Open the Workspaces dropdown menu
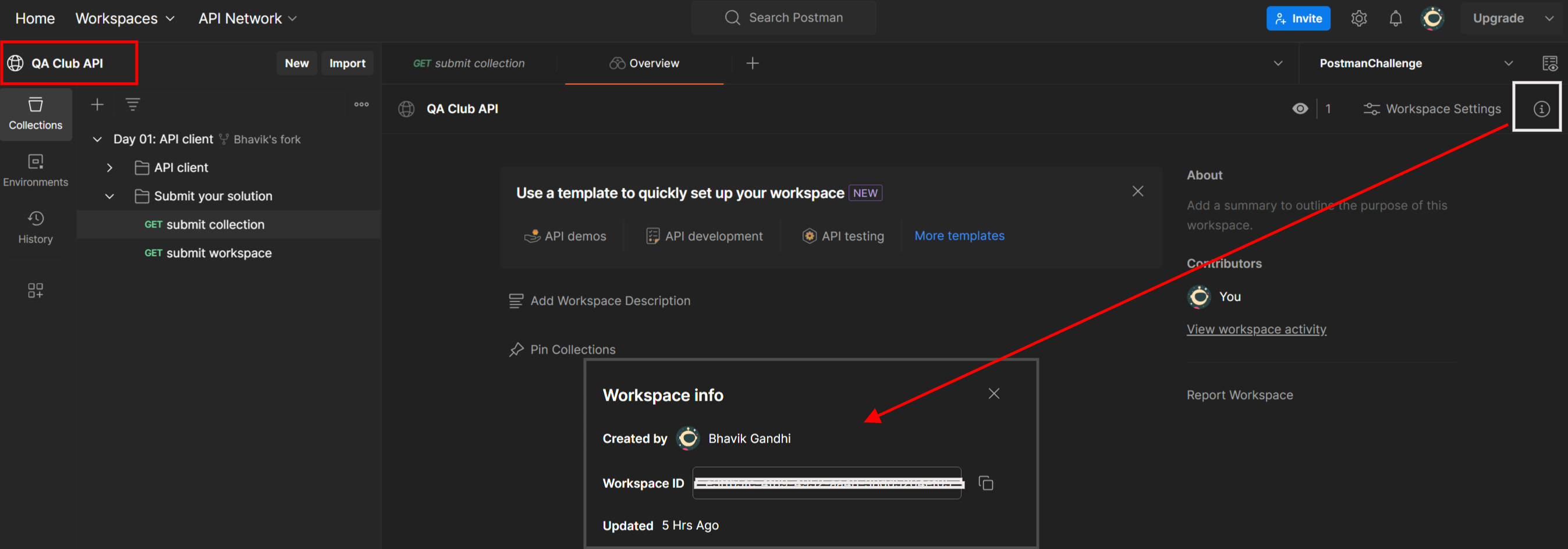The width and height of the screenshot is (1568, 549). click(x=125, y=18)
